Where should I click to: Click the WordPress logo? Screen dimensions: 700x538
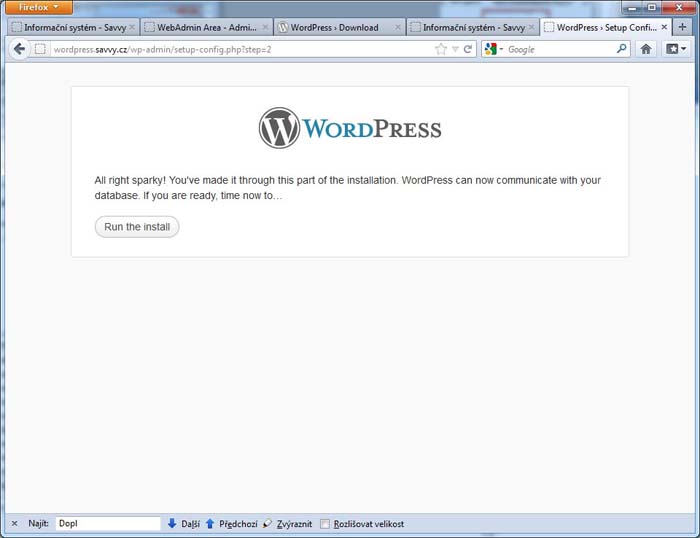click(x=350, y=128)
